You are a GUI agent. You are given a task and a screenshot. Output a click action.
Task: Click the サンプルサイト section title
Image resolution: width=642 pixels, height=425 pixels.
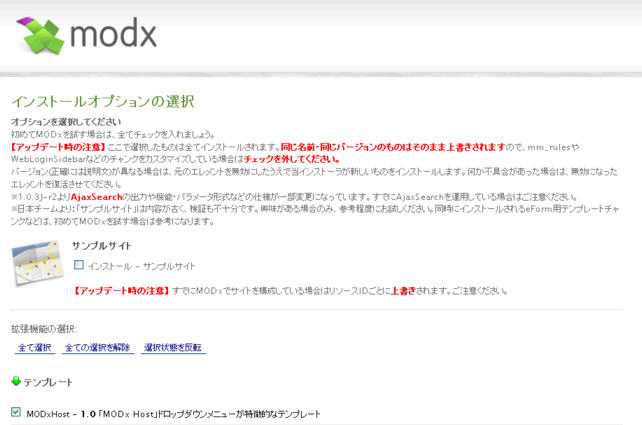[102, 246]
